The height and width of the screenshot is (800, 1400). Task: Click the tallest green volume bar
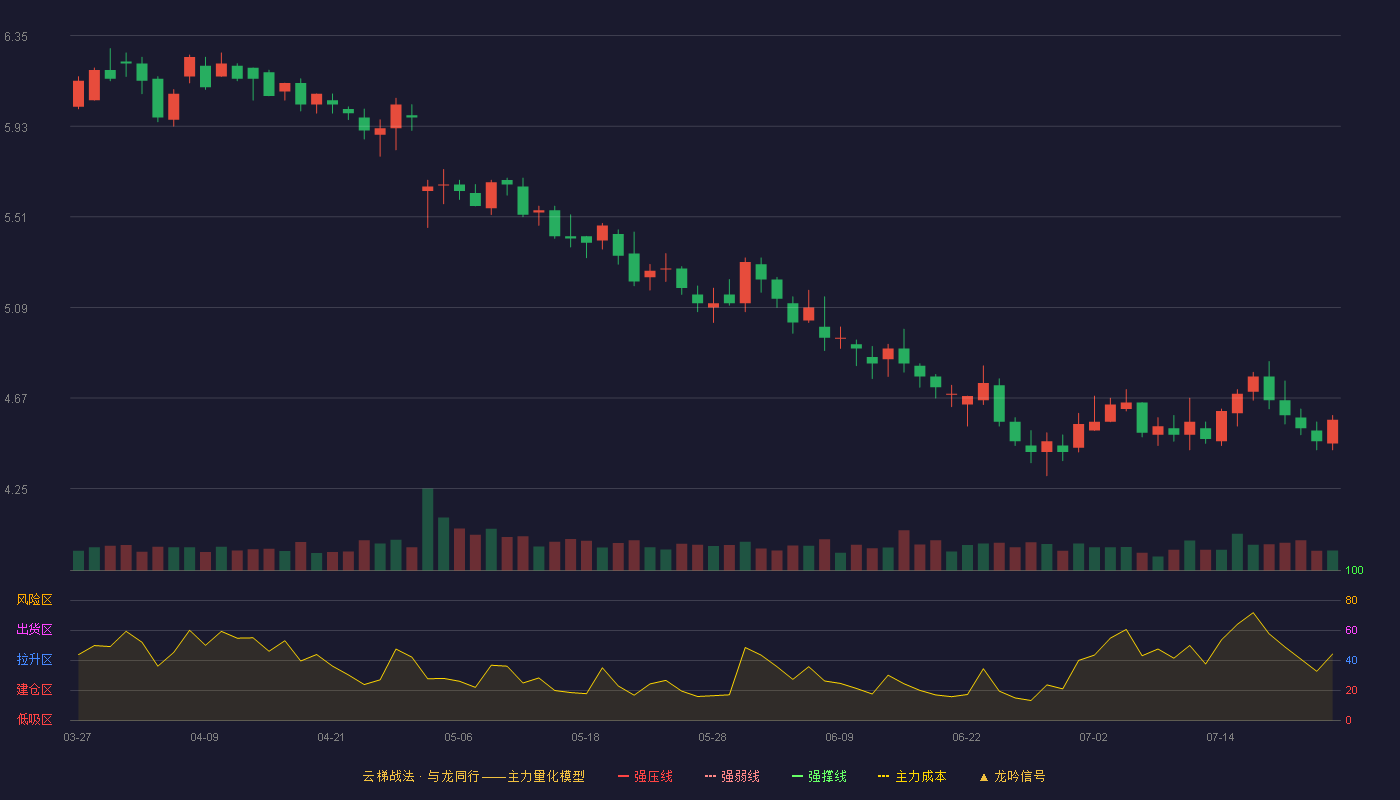coord(428,529)
